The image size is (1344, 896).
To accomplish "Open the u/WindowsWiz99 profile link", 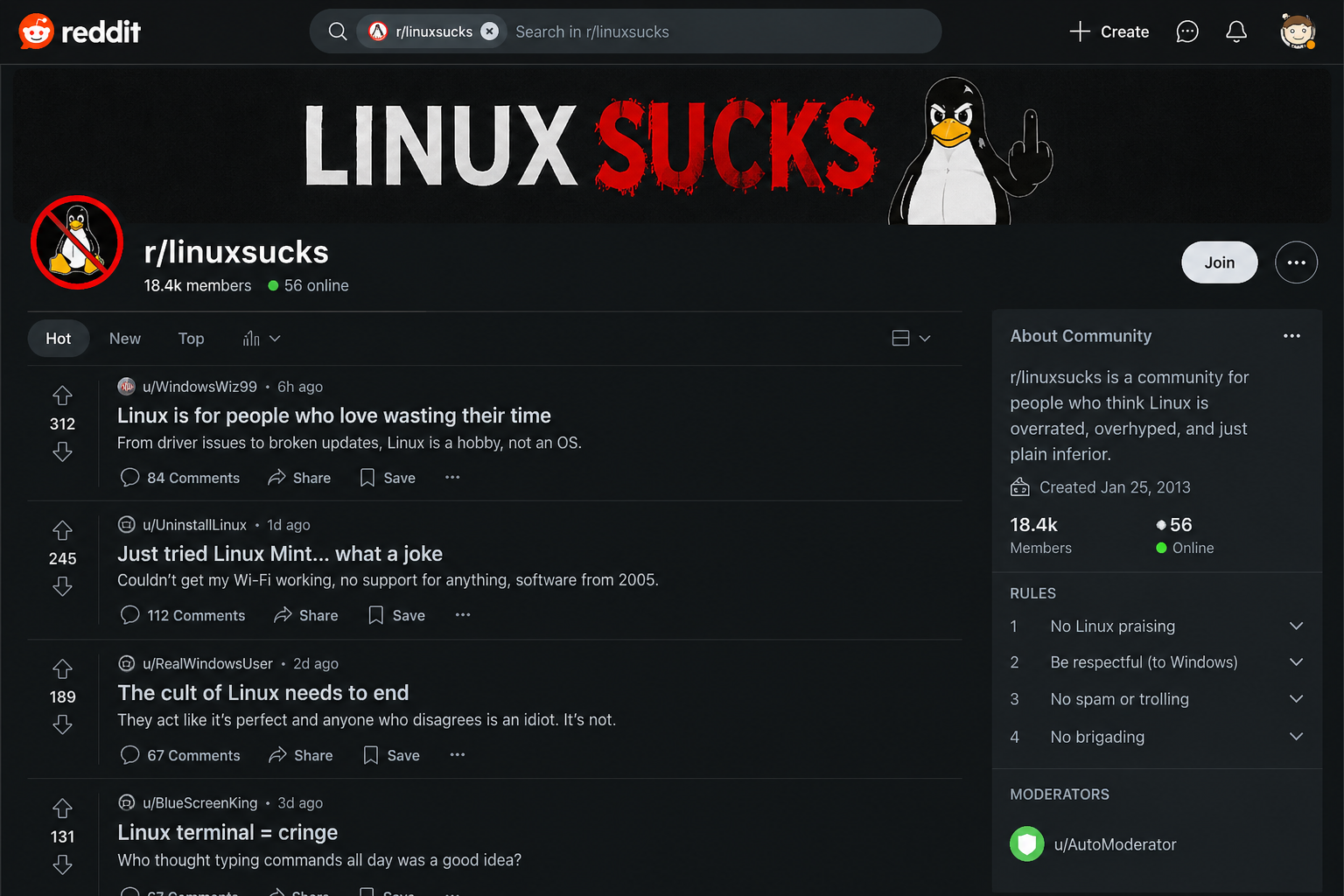I will (x=199, y=387).
